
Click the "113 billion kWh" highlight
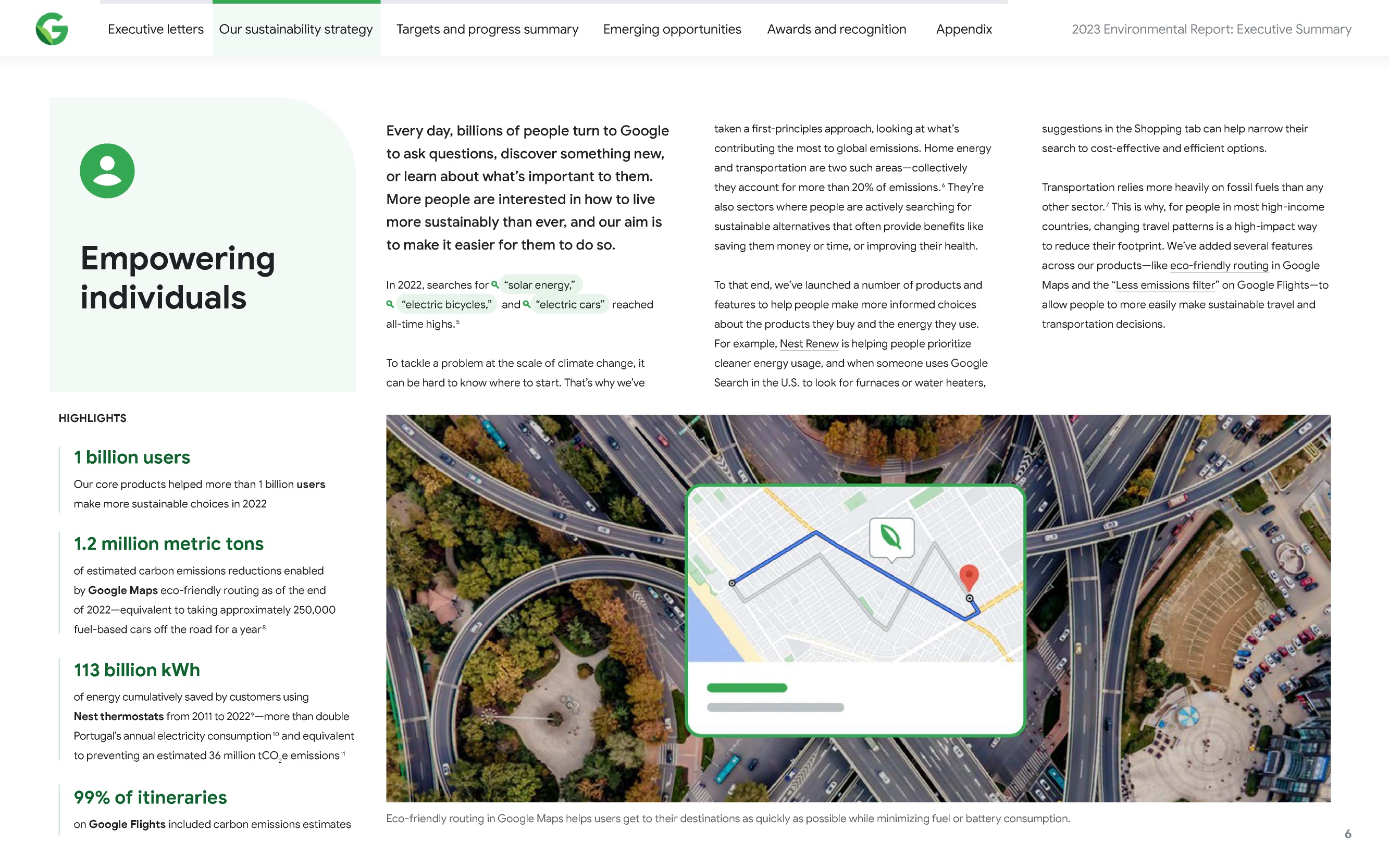tap(137, 670)
